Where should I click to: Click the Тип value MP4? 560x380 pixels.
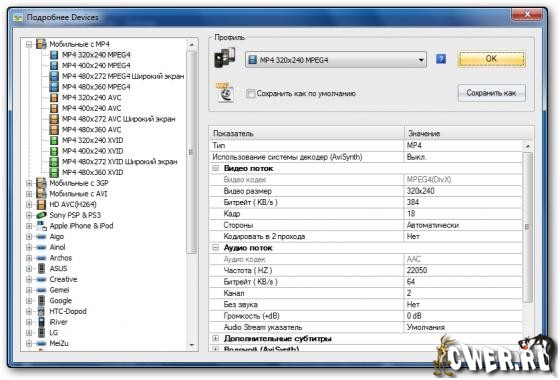pyautogui.click(x=414, y=145)
